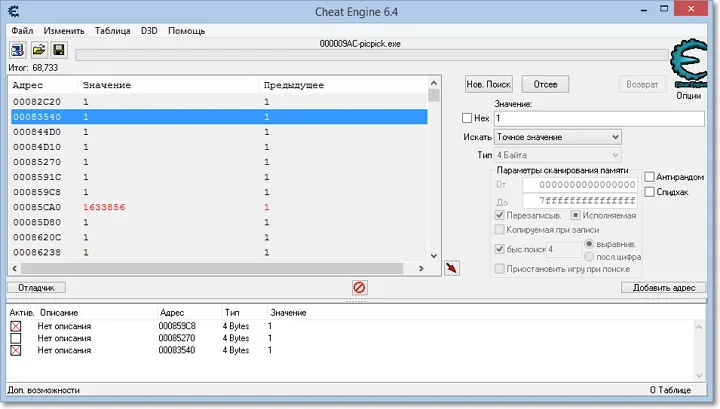Click process name 000009AC-picpick.exe
720x409 pixels.
[x=360, y=44]
